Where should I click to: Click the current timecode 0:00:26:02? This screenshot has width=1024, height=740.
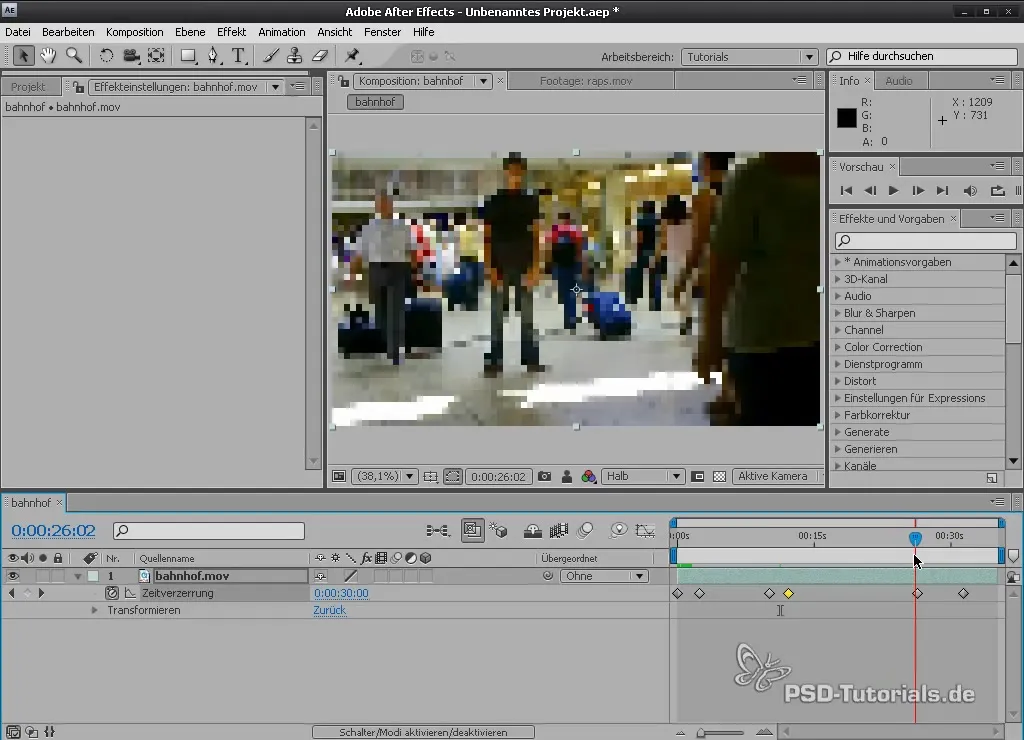click(54, 530)
